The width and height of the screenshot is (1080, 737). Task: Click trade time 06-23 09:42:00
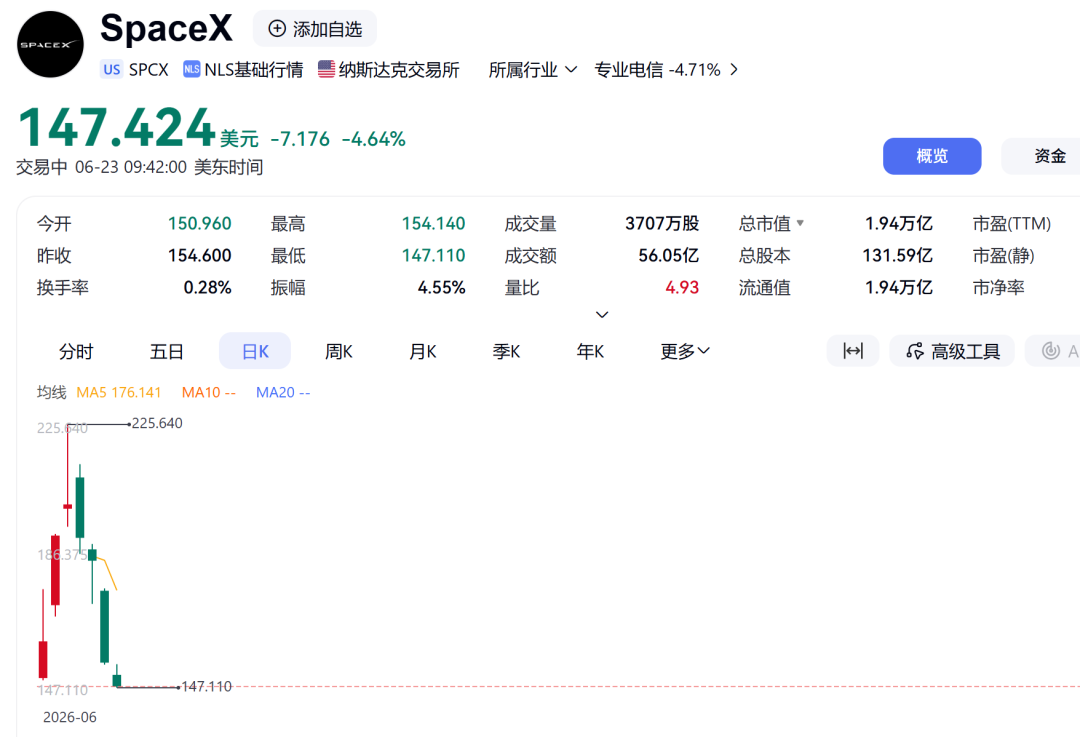coord(131,167)
